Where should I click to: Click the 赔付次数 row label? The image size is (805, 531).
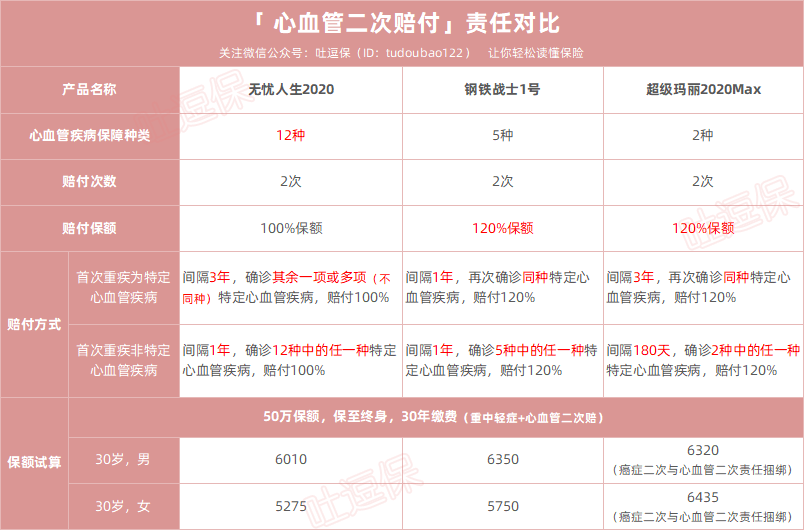point(90,182)
